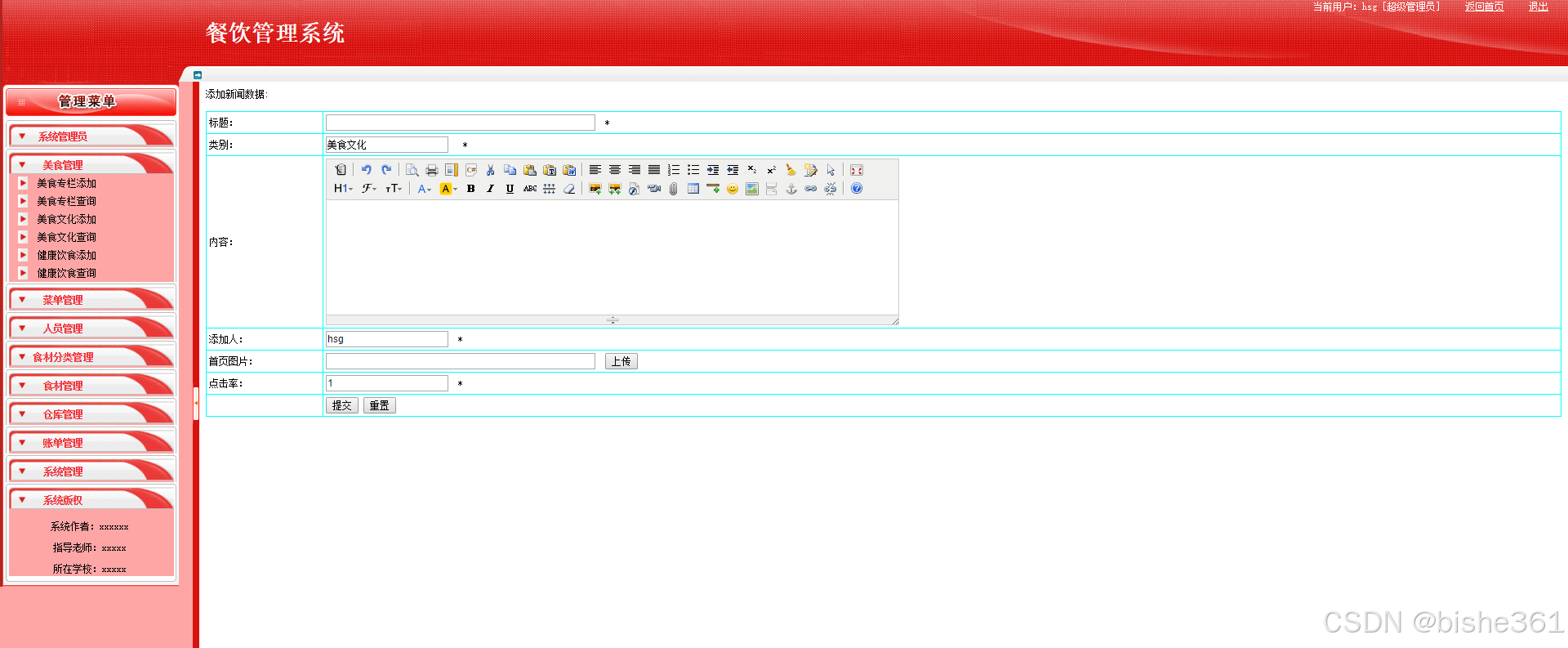Click the 上传 upload button
This screenshot has width=1568, height=648.
pos(621,361)
